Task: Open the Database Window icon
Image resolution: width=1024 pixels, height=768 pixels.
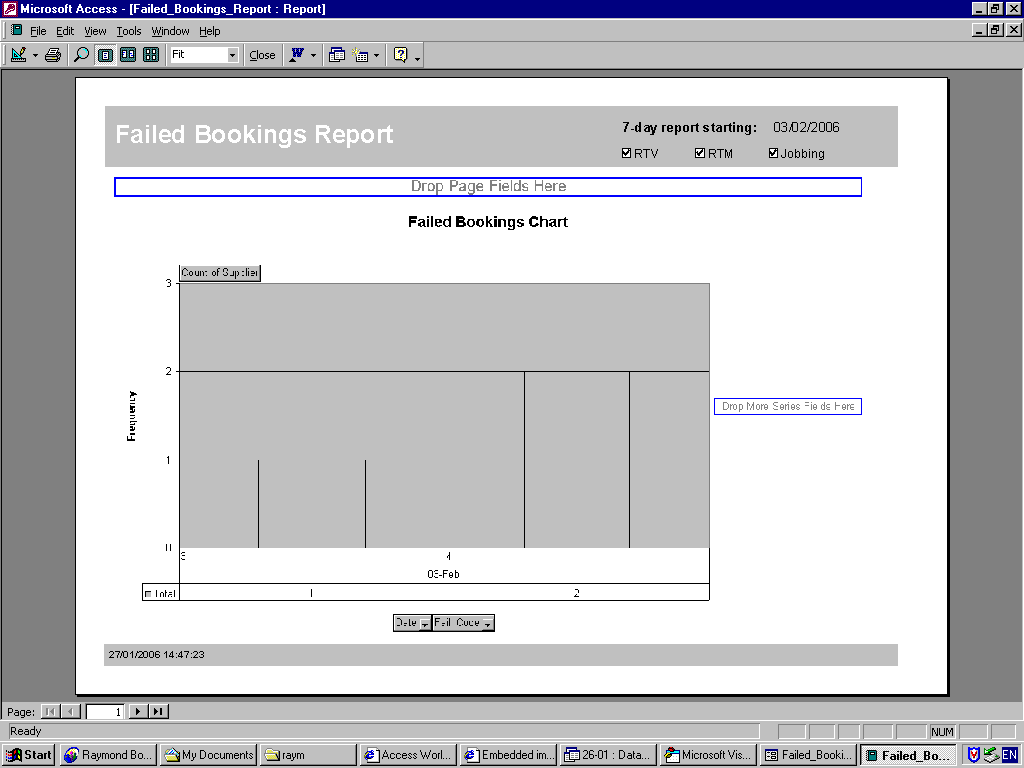Action: 337,55
